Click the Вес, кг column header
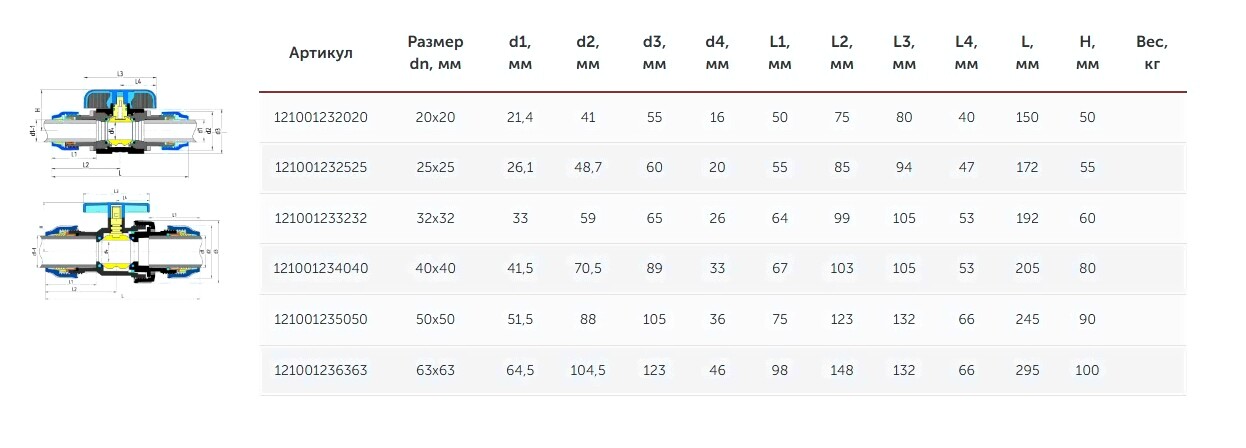1246x448 pixels. [1151, 53]
